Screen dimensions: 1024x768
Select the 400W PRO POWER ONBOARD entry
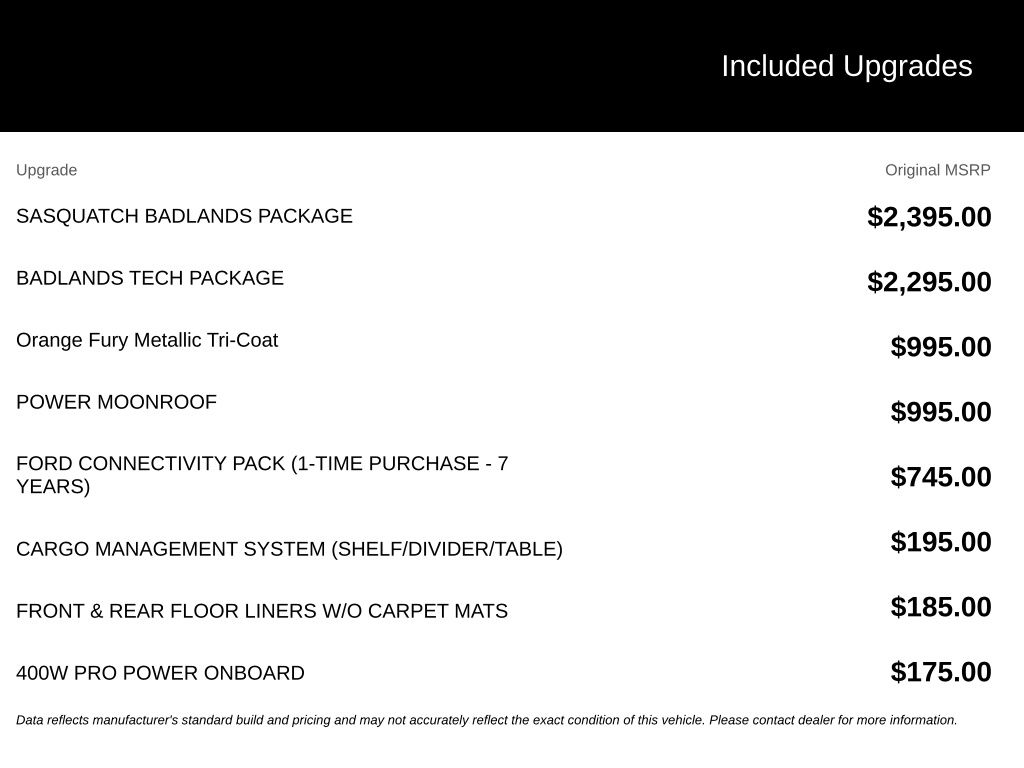point(160,673)
